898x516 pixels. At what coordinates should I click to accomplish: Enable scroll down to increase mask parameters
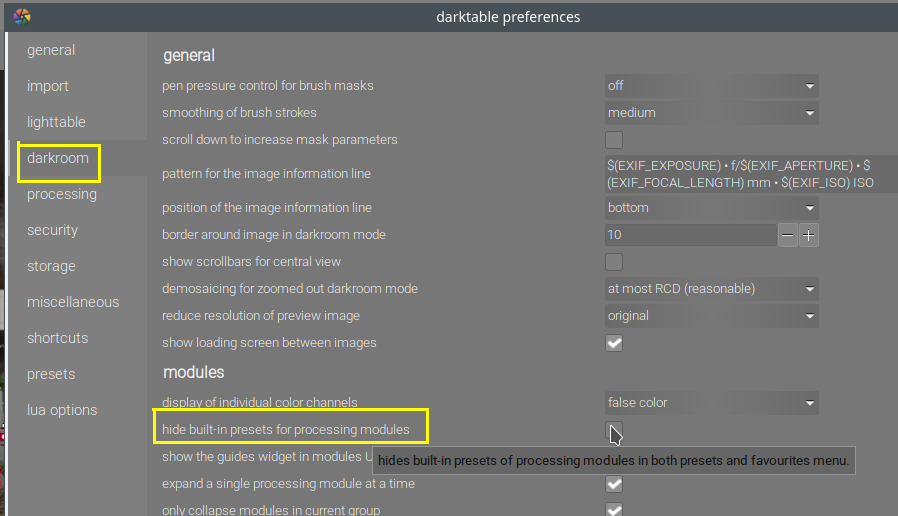tap(614, 140)
